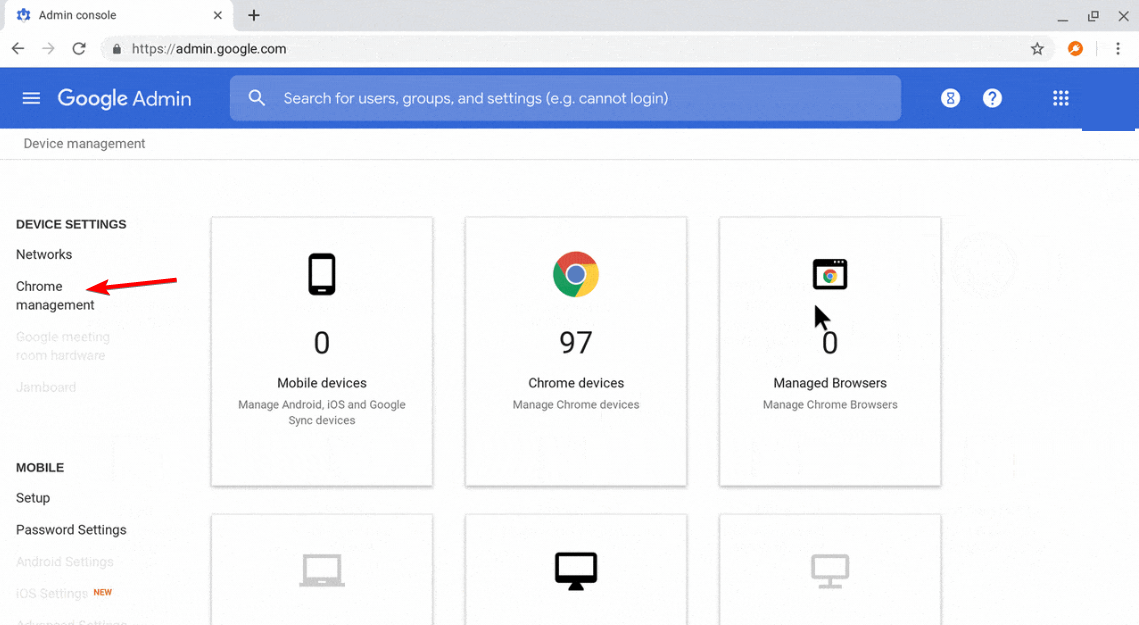Open Chrome management settings
This screenshot has height=625, width=1139.
coord(55,296)
